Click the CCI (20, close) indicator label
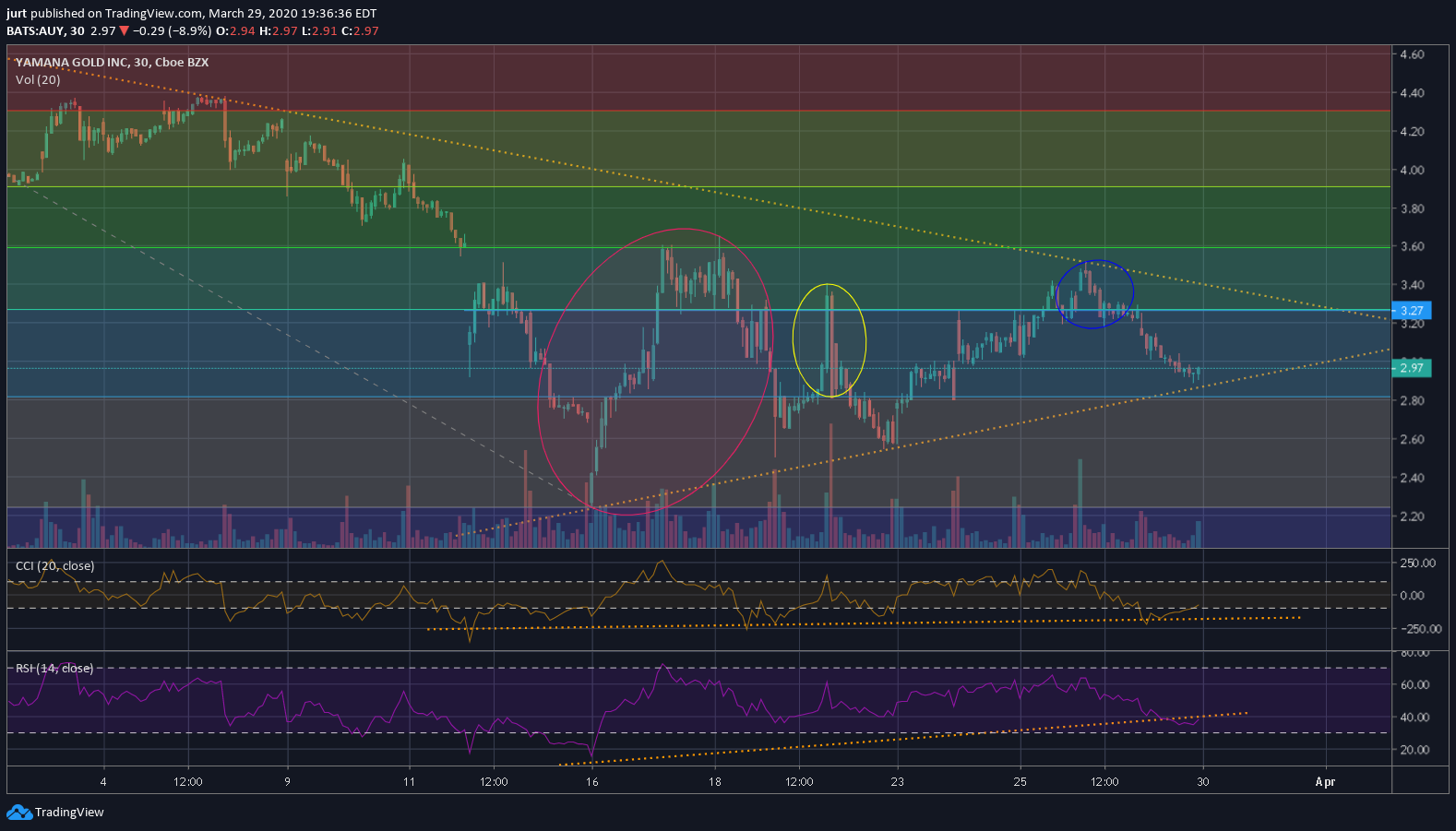This screenshot has width=1456, height=831. (54, 566)
